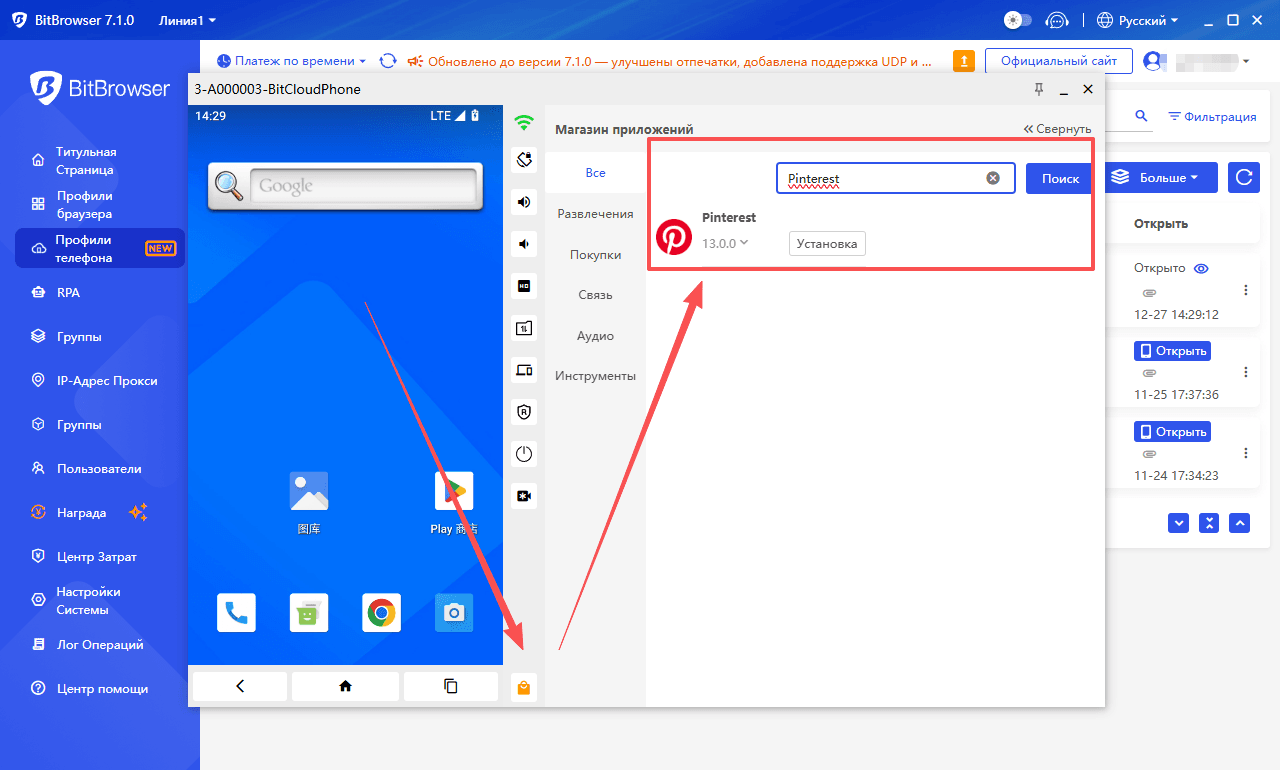
Task: Open Pinterest version 13.0.0 dropdown
Action: tap(725, 243)
